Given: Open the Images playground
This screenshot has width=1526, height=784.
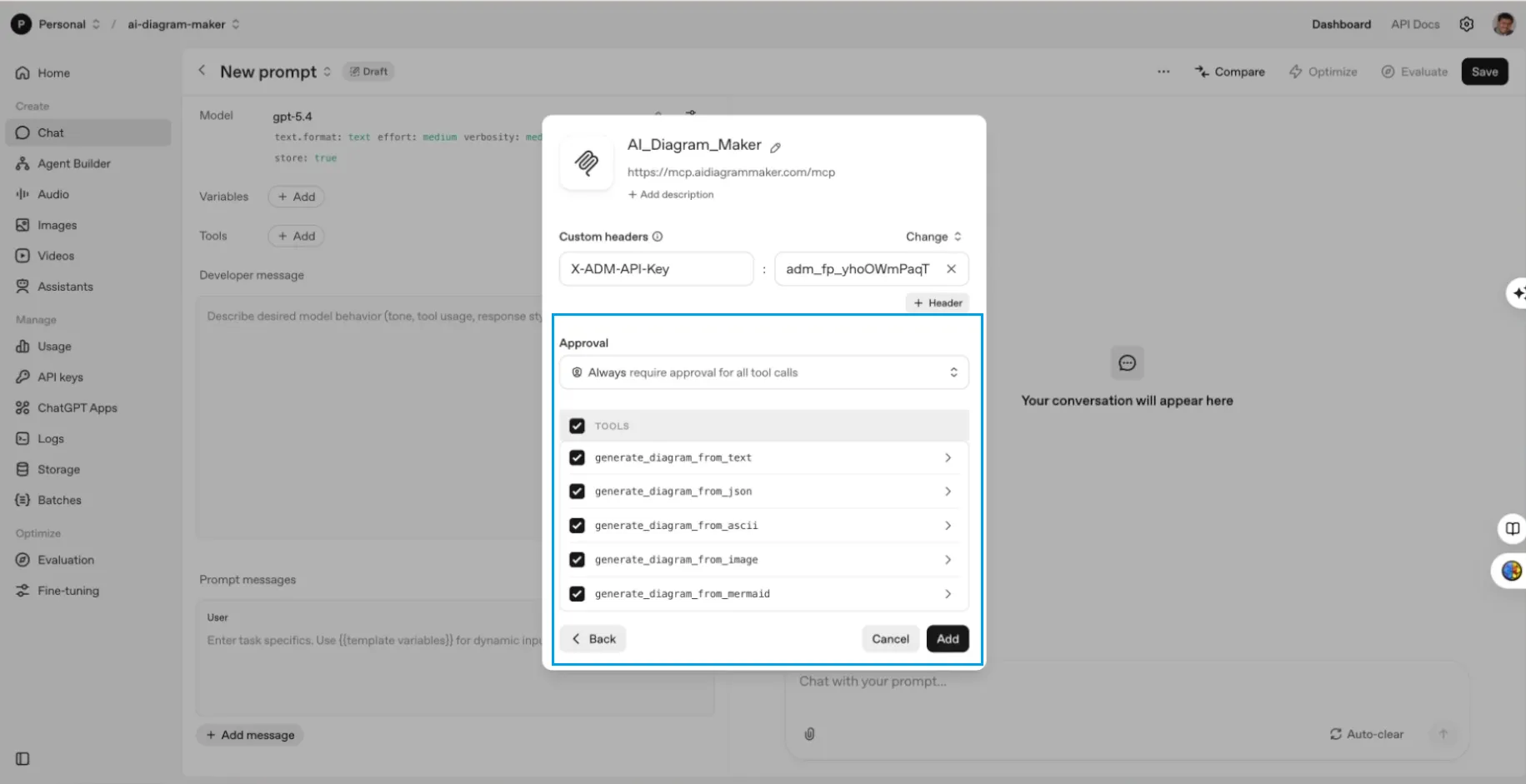Looking at the screenshot, I should [55, 224].
